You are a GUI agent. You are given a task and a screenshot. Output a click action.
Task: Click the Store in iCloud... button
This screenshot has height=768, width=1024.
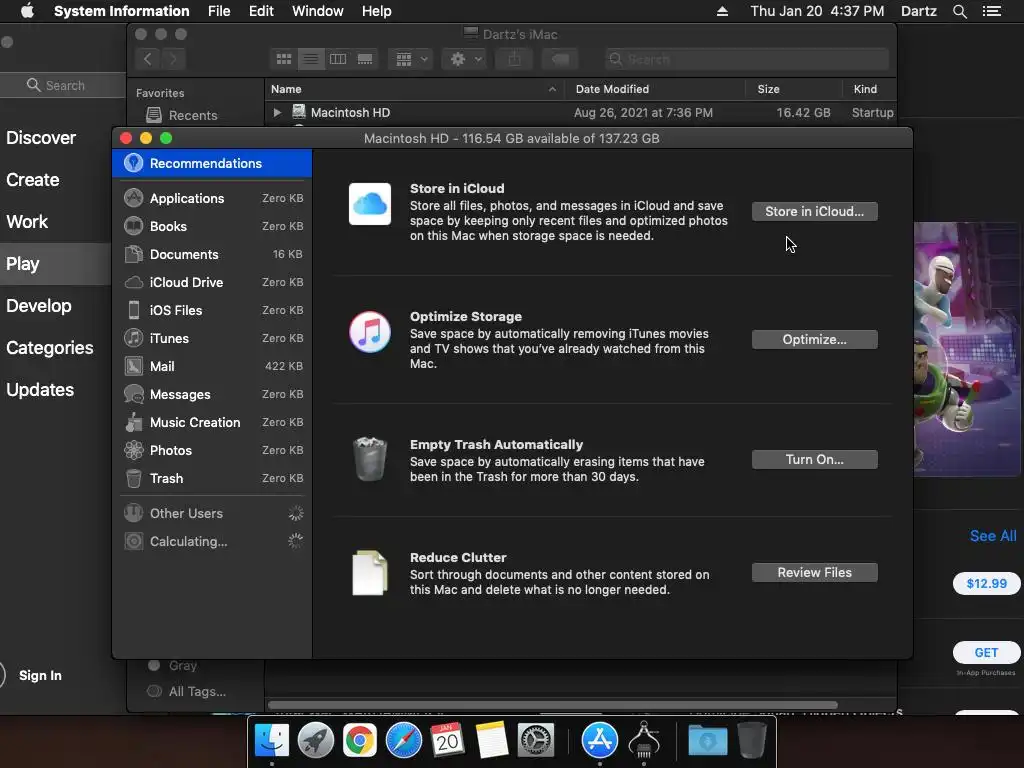(814, 212)
